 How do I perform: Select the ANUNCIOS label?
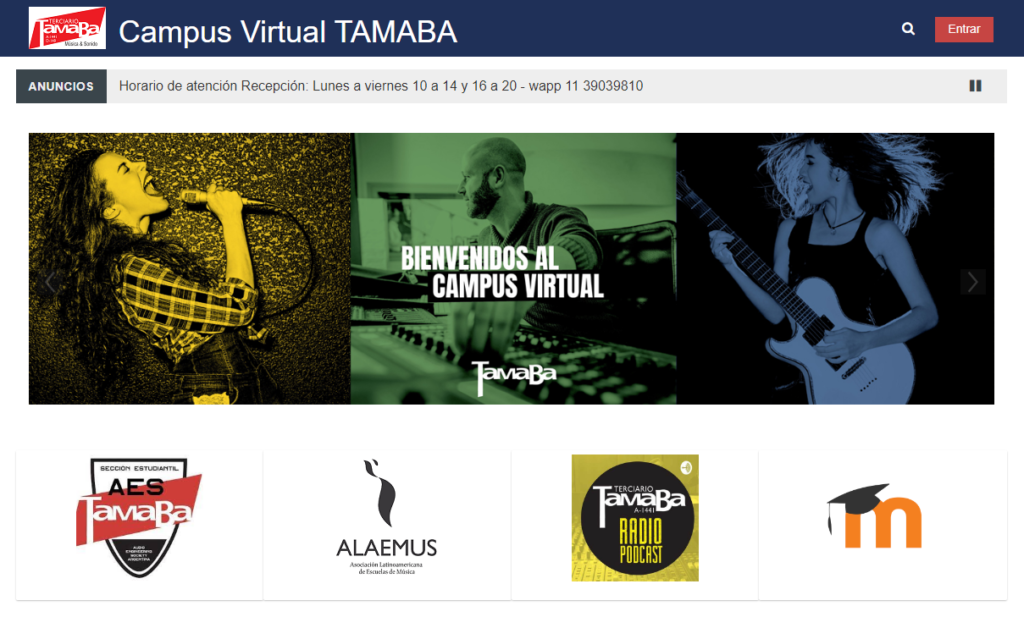(x=61, y=86)
